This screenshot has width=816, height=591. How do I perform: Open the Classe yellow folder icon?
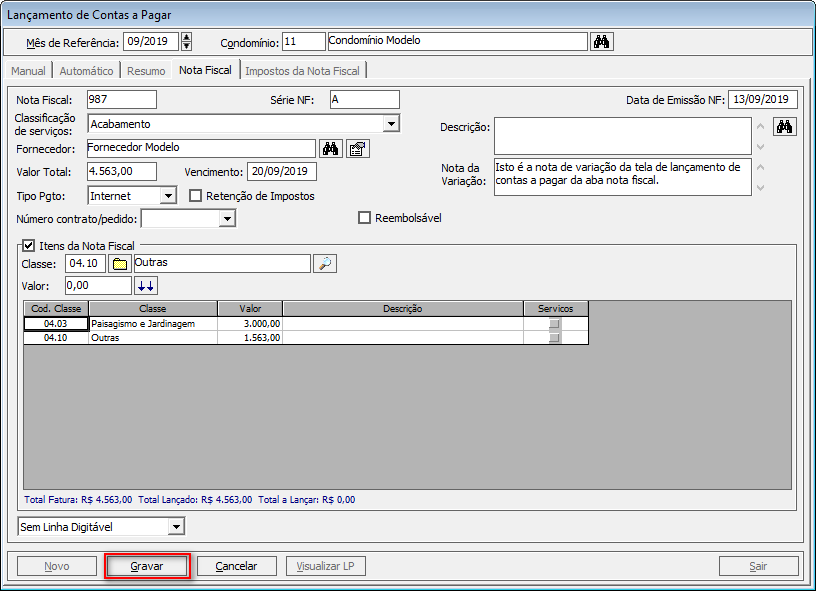pyautogui.click(x=120, y=264)
